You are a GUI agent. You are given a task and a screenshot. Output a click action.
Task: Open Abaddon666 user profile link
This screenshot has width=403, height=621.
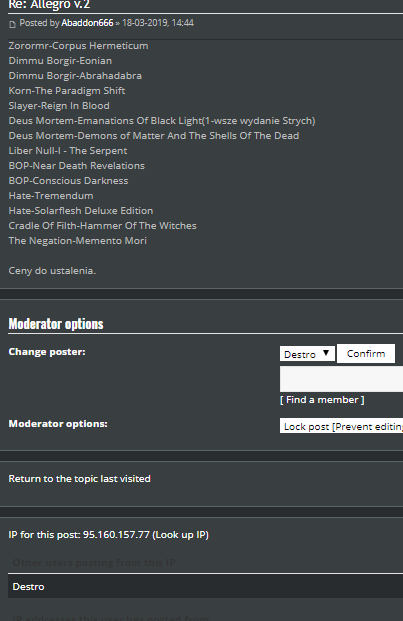[x=87, y=23]
